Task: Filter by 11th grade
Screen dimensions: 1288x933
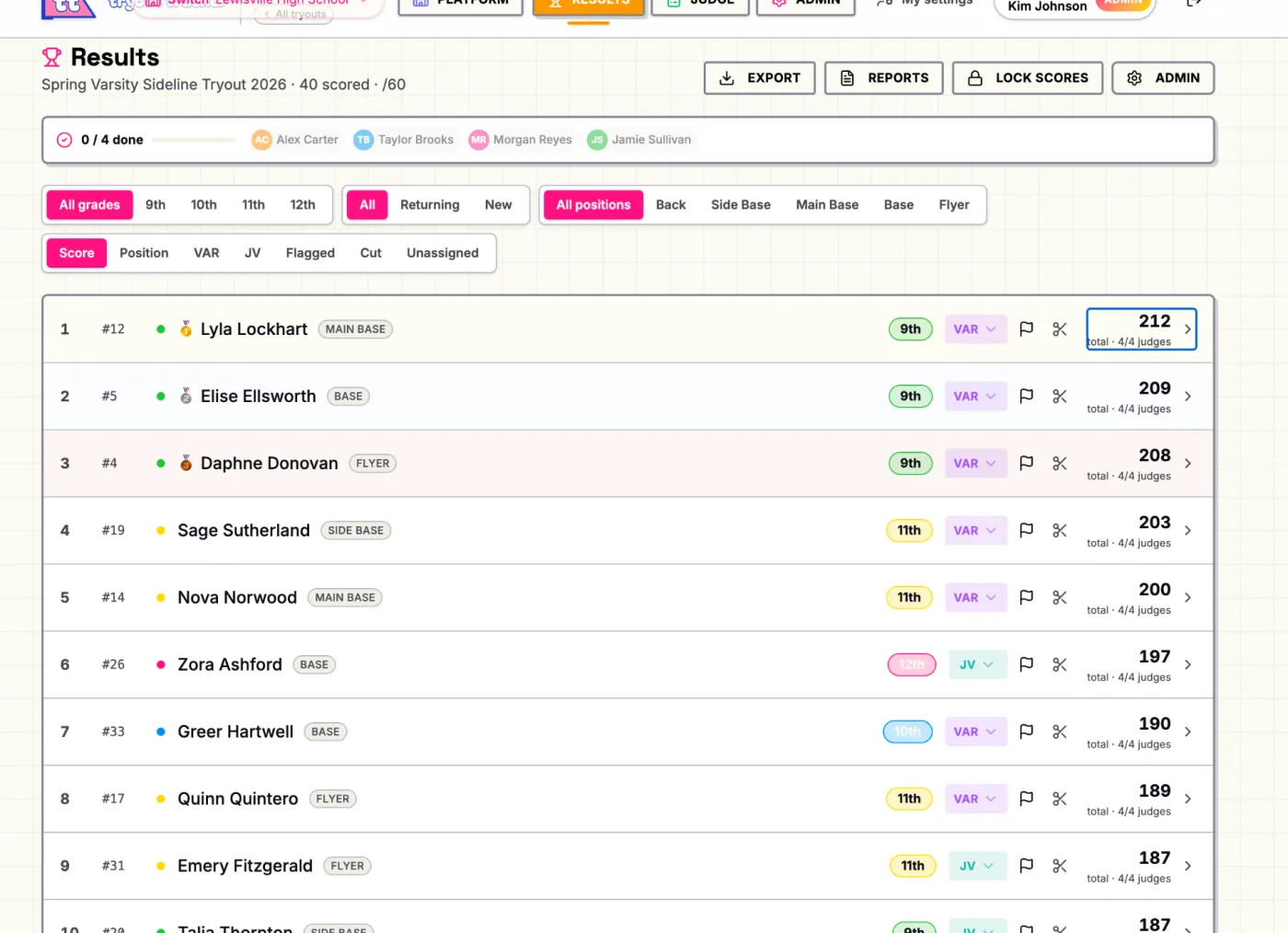Action: pyautogui.click(x=253, y=204)
